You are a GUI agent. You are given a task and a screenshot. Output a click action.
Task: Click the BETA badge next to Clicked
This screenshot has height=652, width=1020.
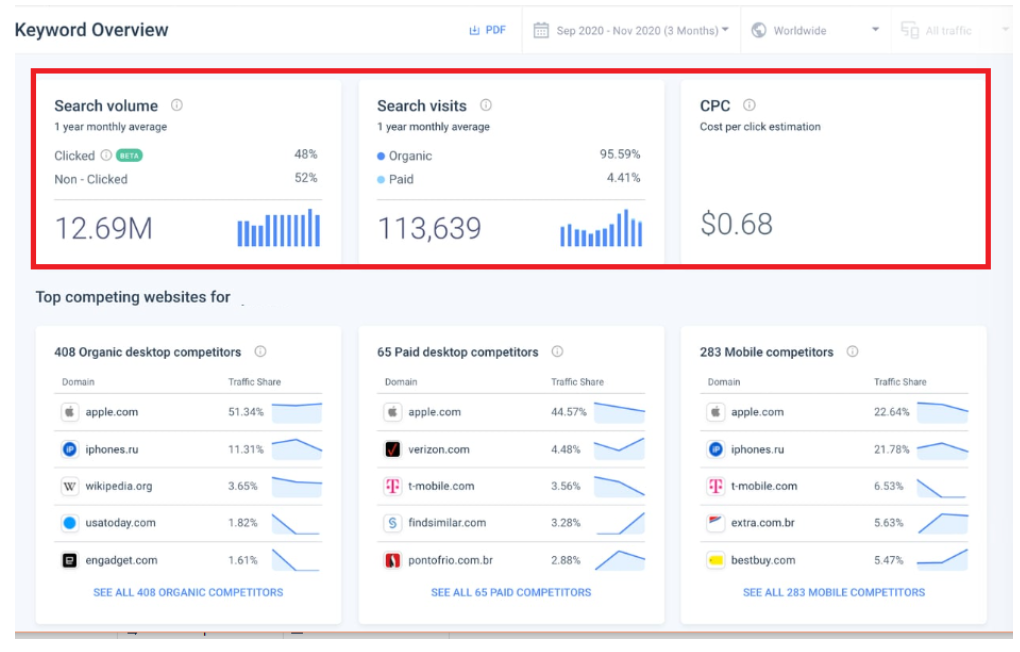tap(129, 156)
